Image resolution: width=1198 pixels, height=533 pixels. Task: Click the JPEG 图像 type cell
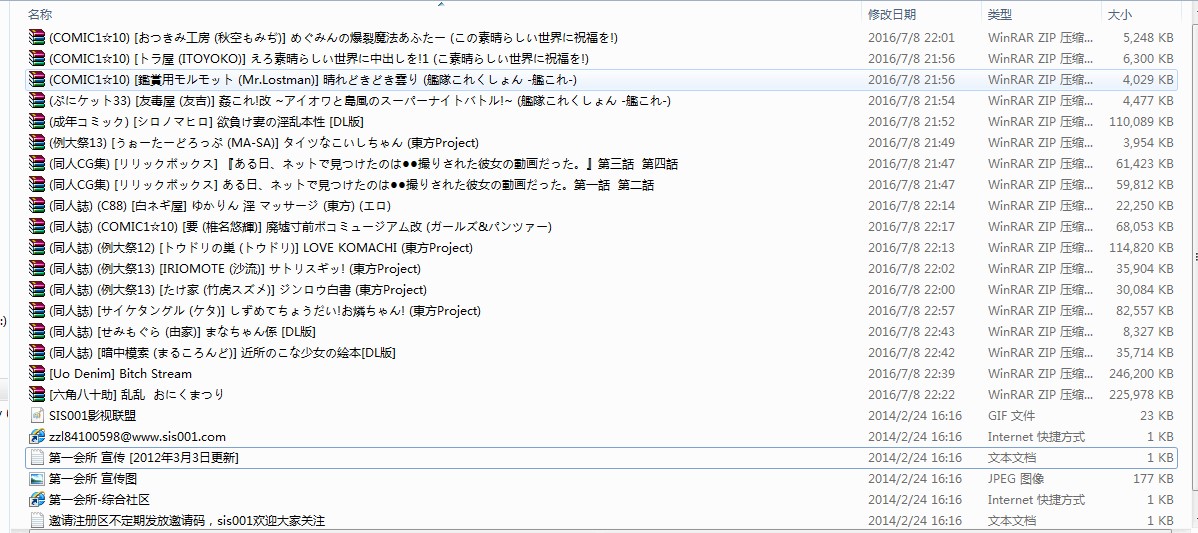click(x=1015, y=479)
